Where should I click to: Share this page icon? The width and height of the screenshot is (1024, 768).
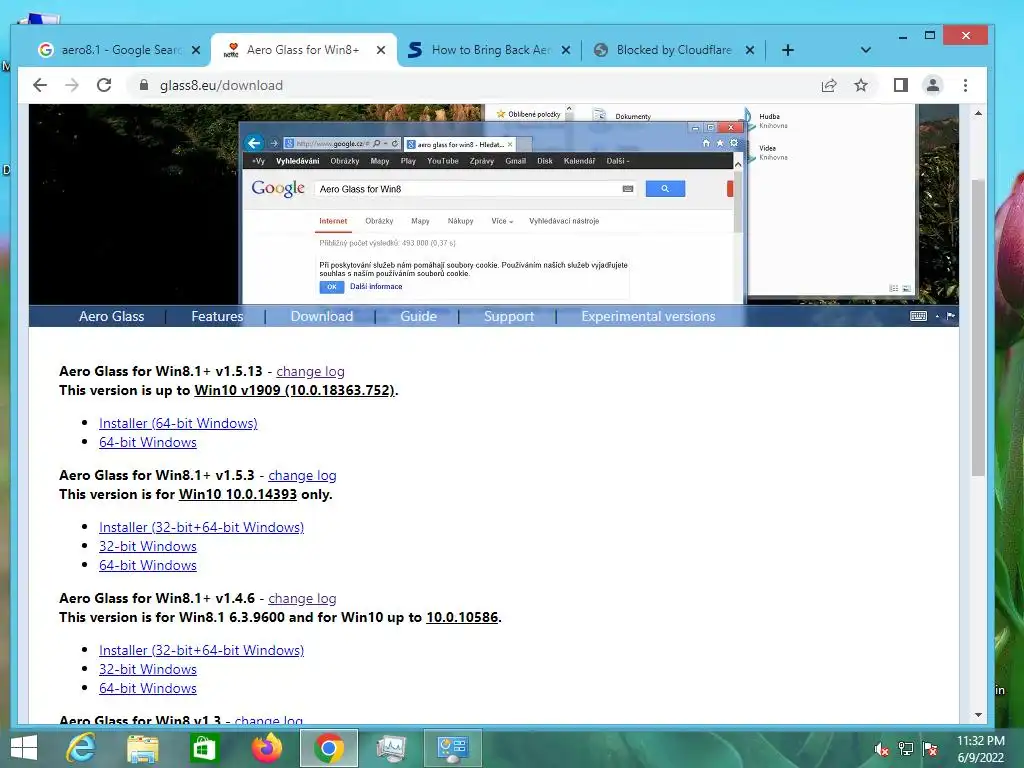829,86
